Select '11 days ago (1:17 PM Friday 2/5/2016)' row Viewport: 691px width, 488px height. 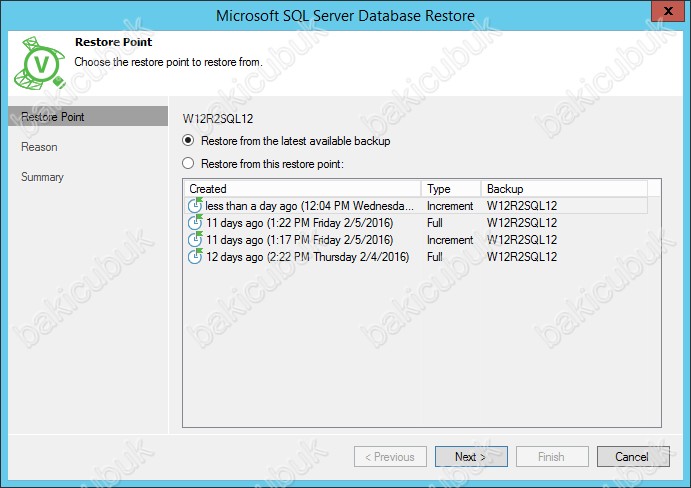point(416,240)
